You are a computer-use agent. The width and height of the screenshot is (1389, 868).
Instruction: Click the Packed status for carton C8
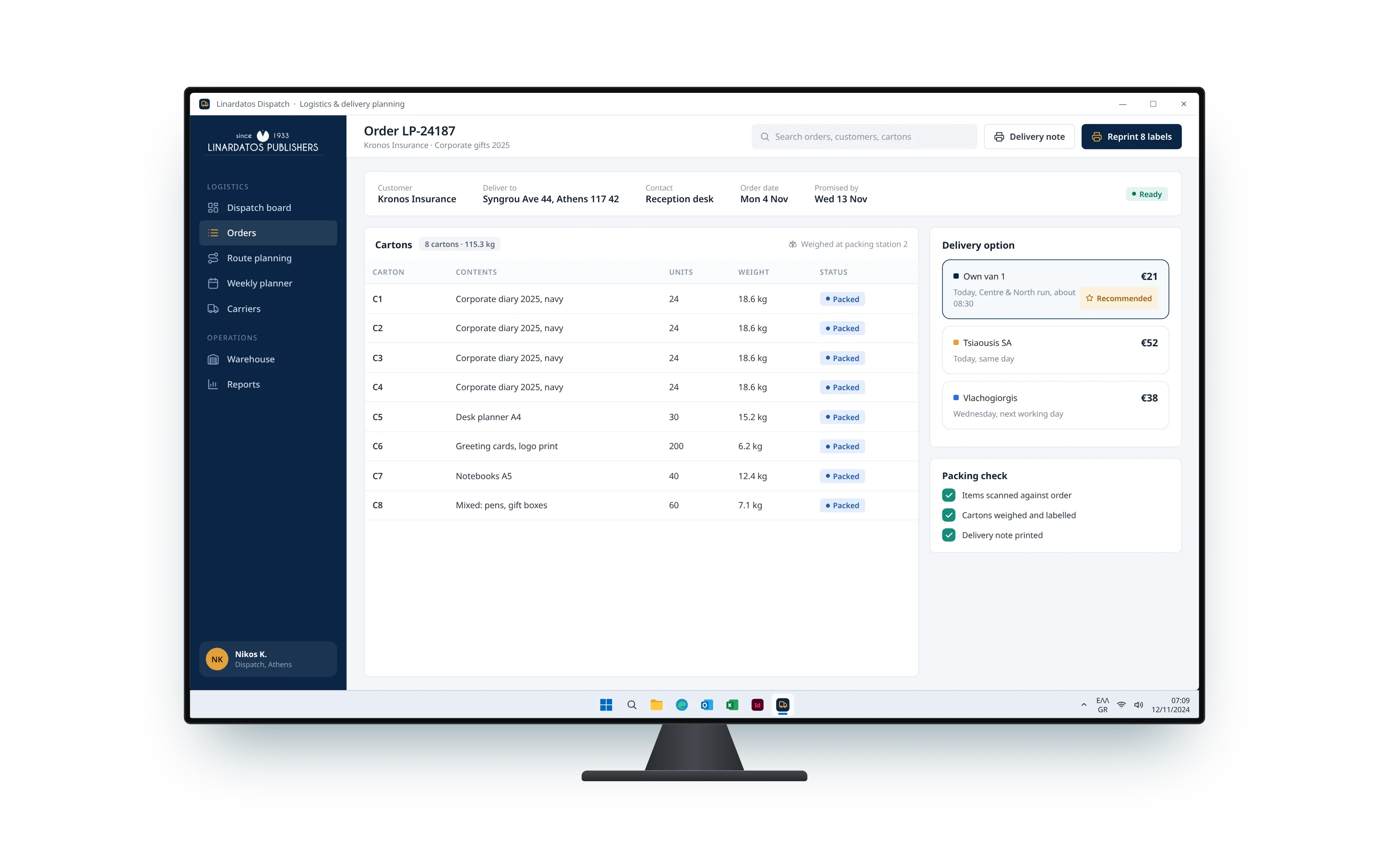tap(842, 506)
